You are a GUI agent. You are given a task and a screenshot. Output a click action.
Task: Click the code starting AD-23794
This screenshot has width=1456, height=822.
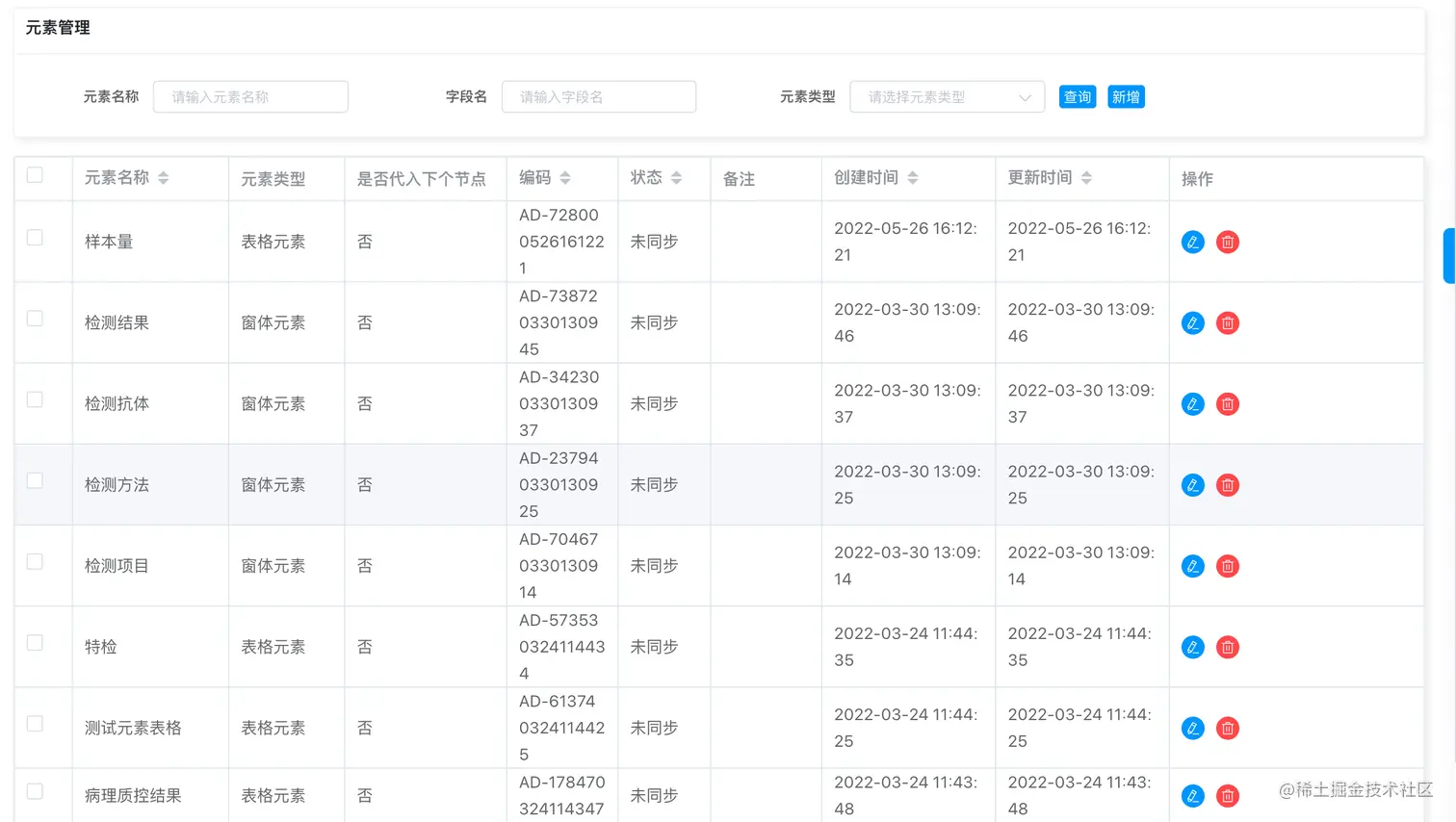[559, 485]
